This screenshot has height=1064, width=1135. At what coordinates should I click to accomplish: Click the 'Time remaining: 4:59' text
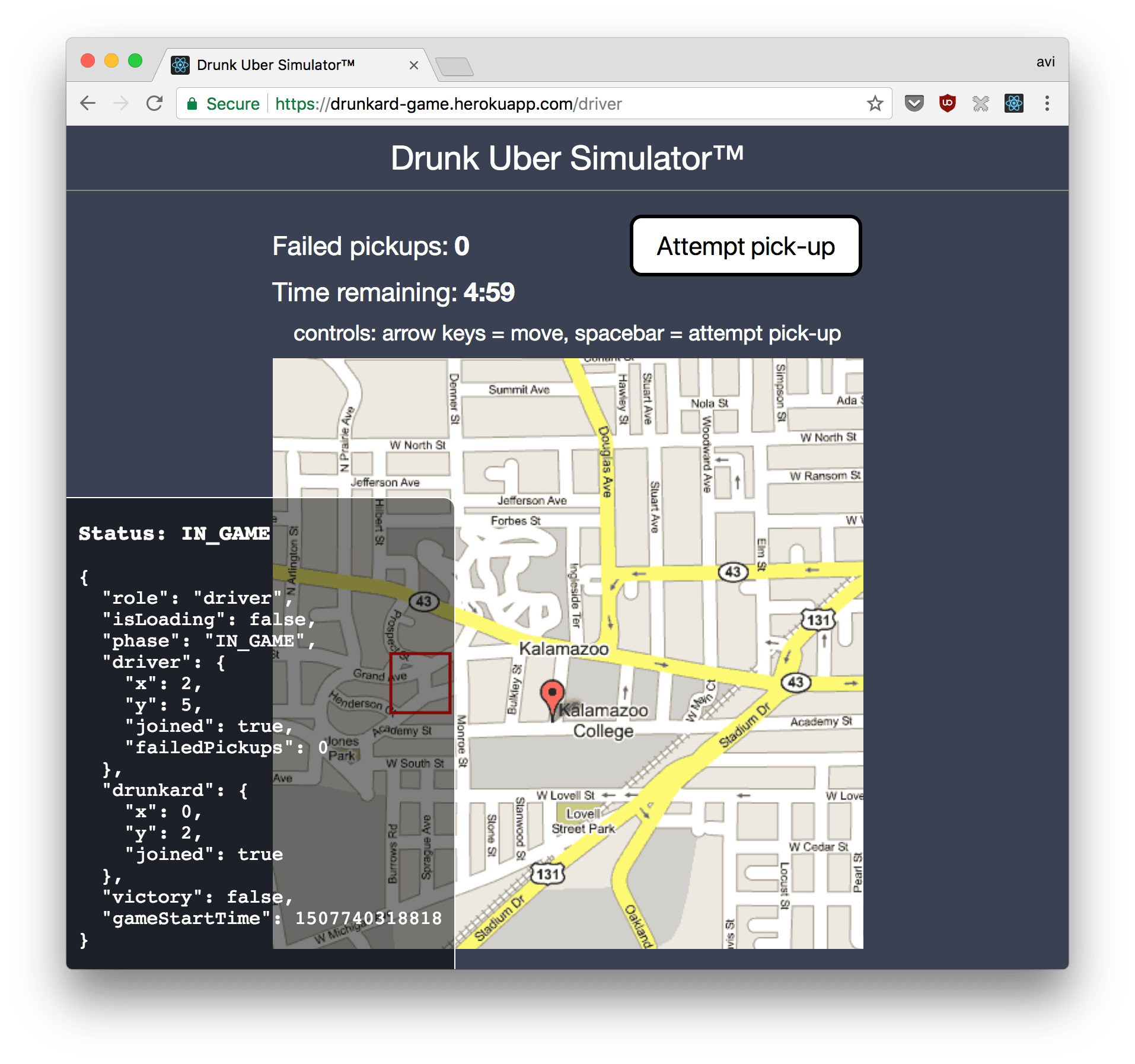(x=393, y=292)
